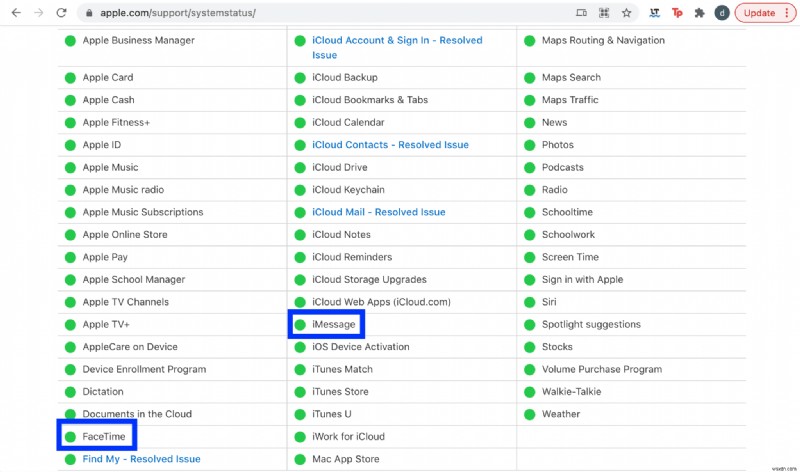
Task: Click the browser forward arrow
Action: pos(38,13)
